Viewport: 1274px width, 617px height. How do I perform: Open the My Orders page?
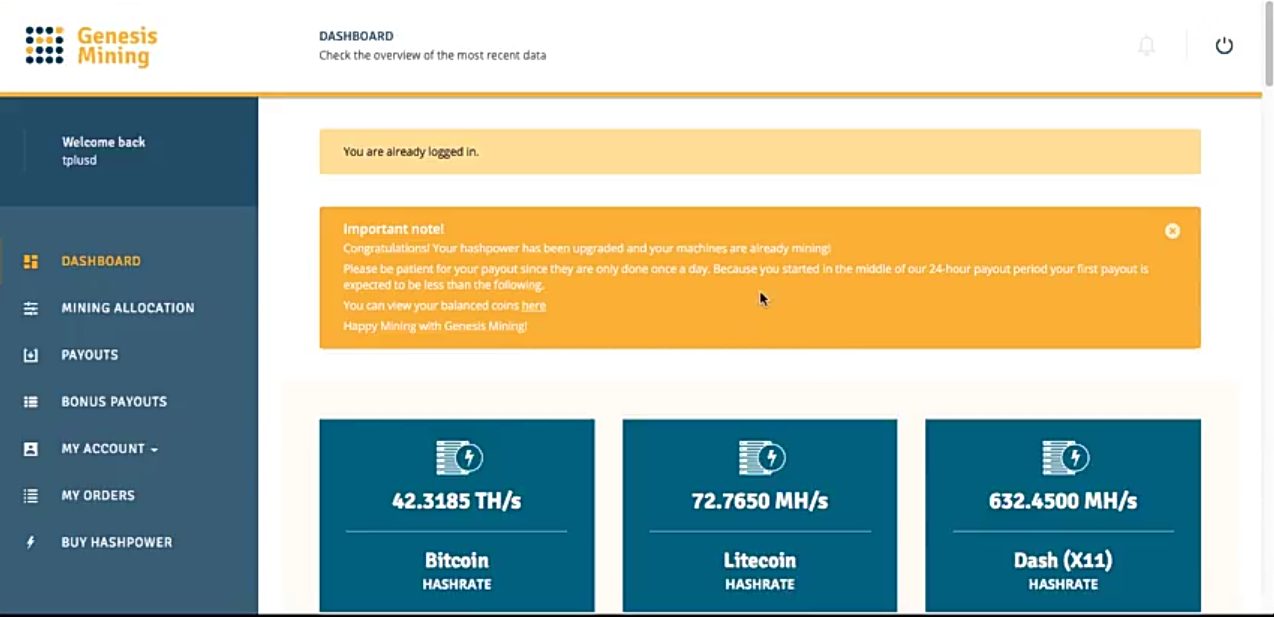(98, 495)
